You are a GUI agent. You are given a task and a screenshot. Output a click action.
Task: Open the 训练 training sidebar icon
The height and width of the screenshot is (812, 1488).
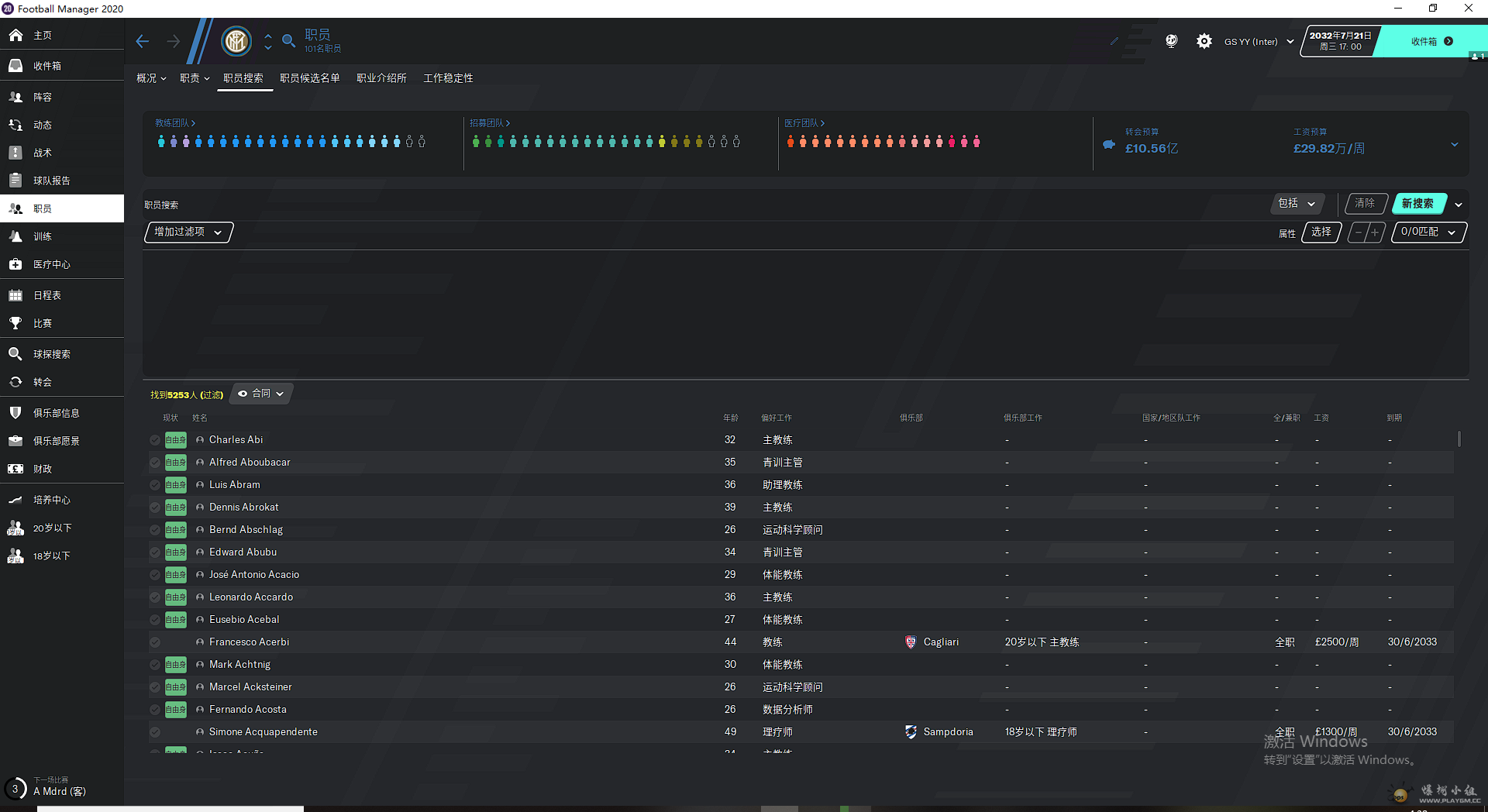pyautogui.click(x=15, y=236)
